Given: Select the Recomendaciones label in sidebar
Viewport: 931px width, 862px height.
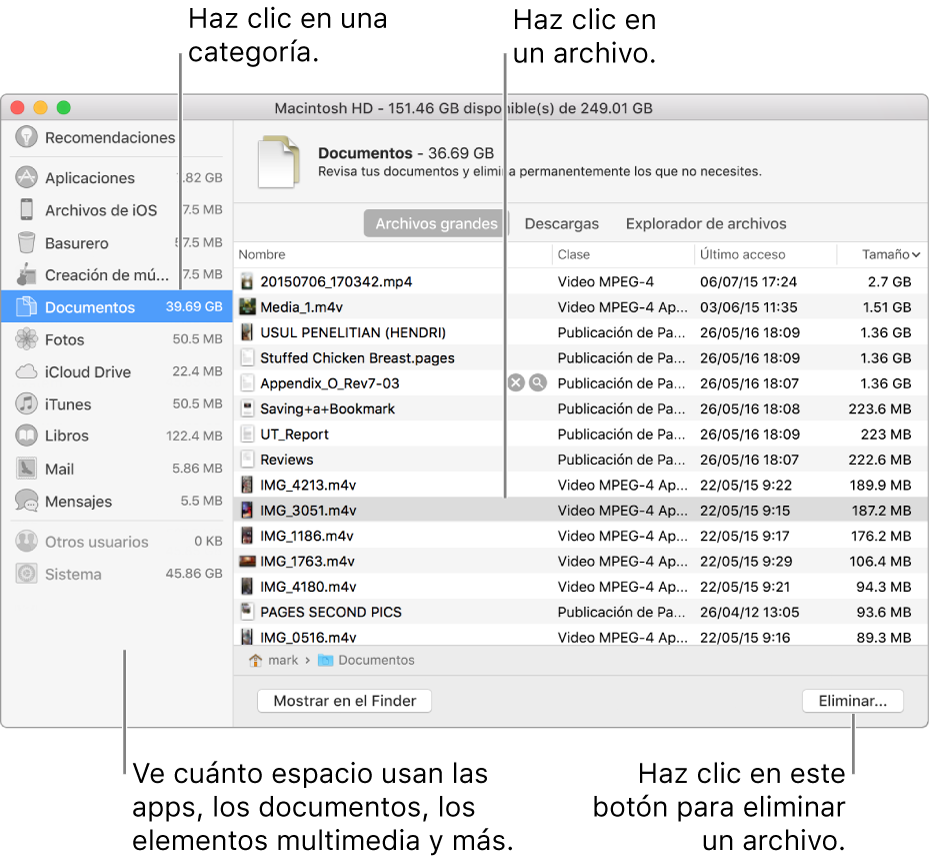Looking at the screenshot, I should (110, 137).
